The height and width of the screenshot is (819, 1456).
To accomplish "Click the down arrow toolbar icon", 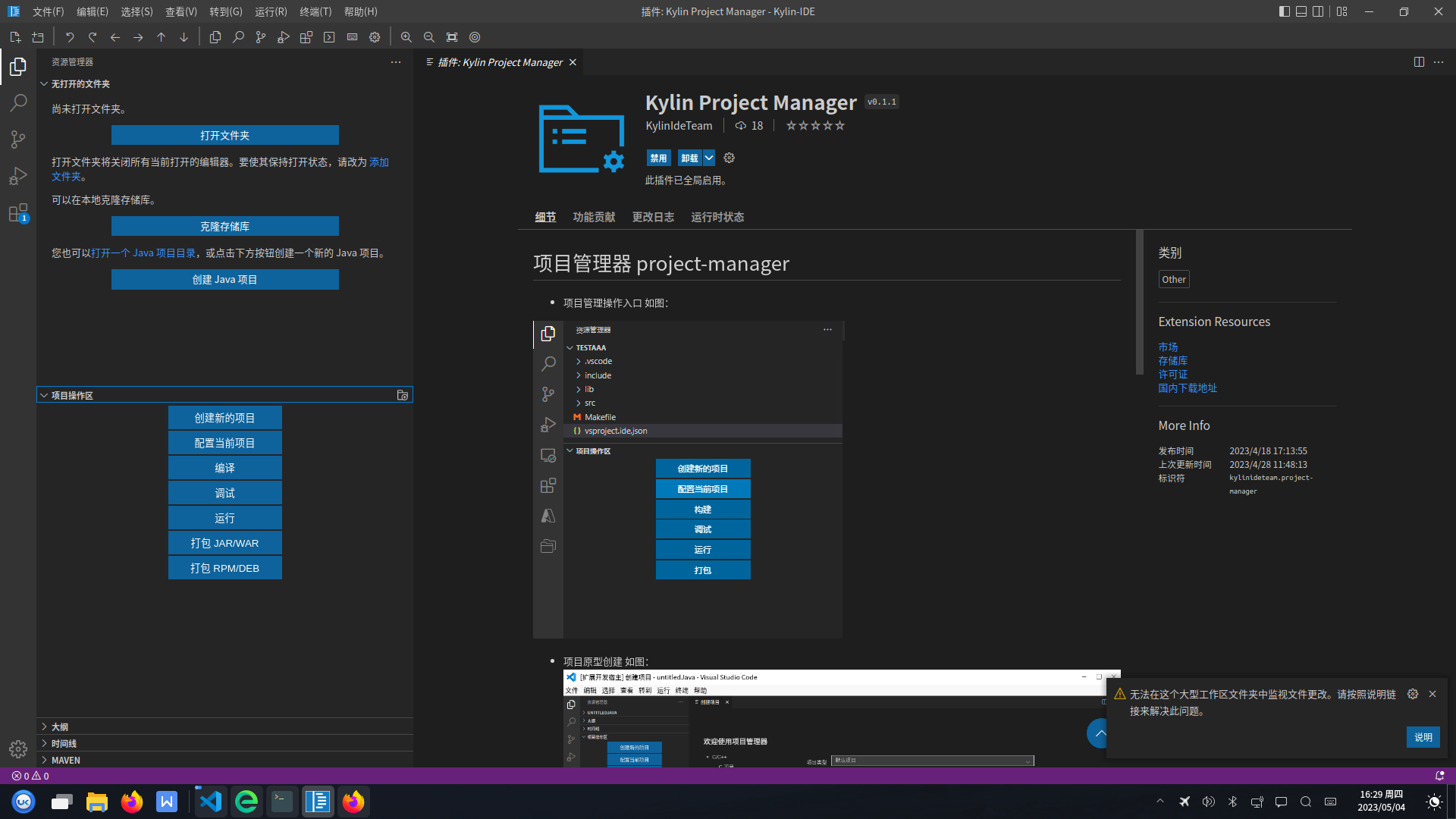I will point(184,37).
